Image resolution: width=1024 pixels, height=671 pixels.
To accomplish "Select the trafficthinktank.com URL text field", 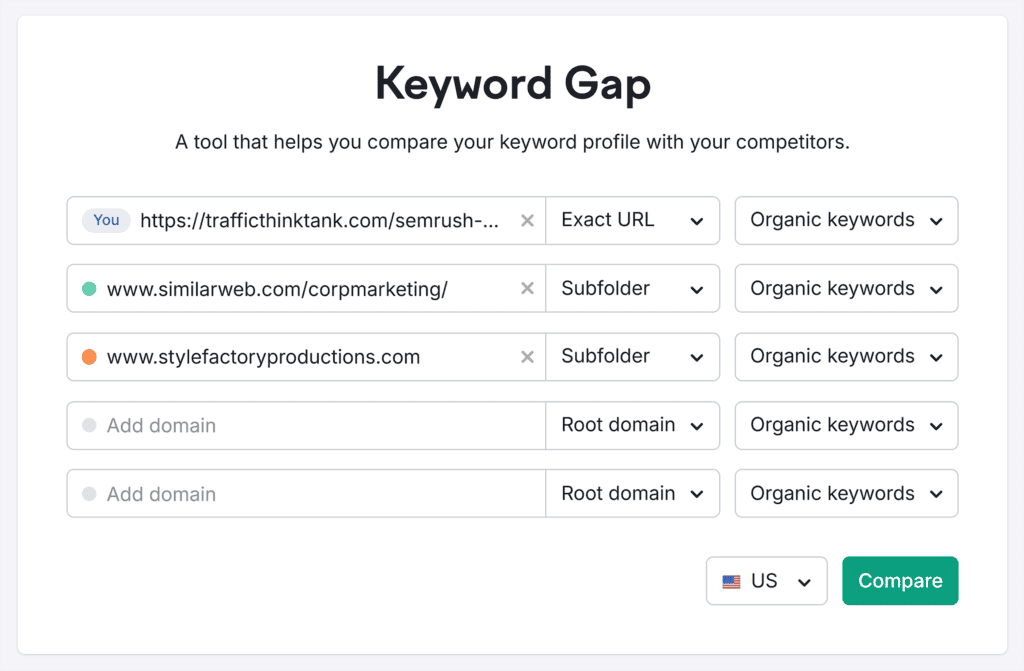I will point(320,220).
